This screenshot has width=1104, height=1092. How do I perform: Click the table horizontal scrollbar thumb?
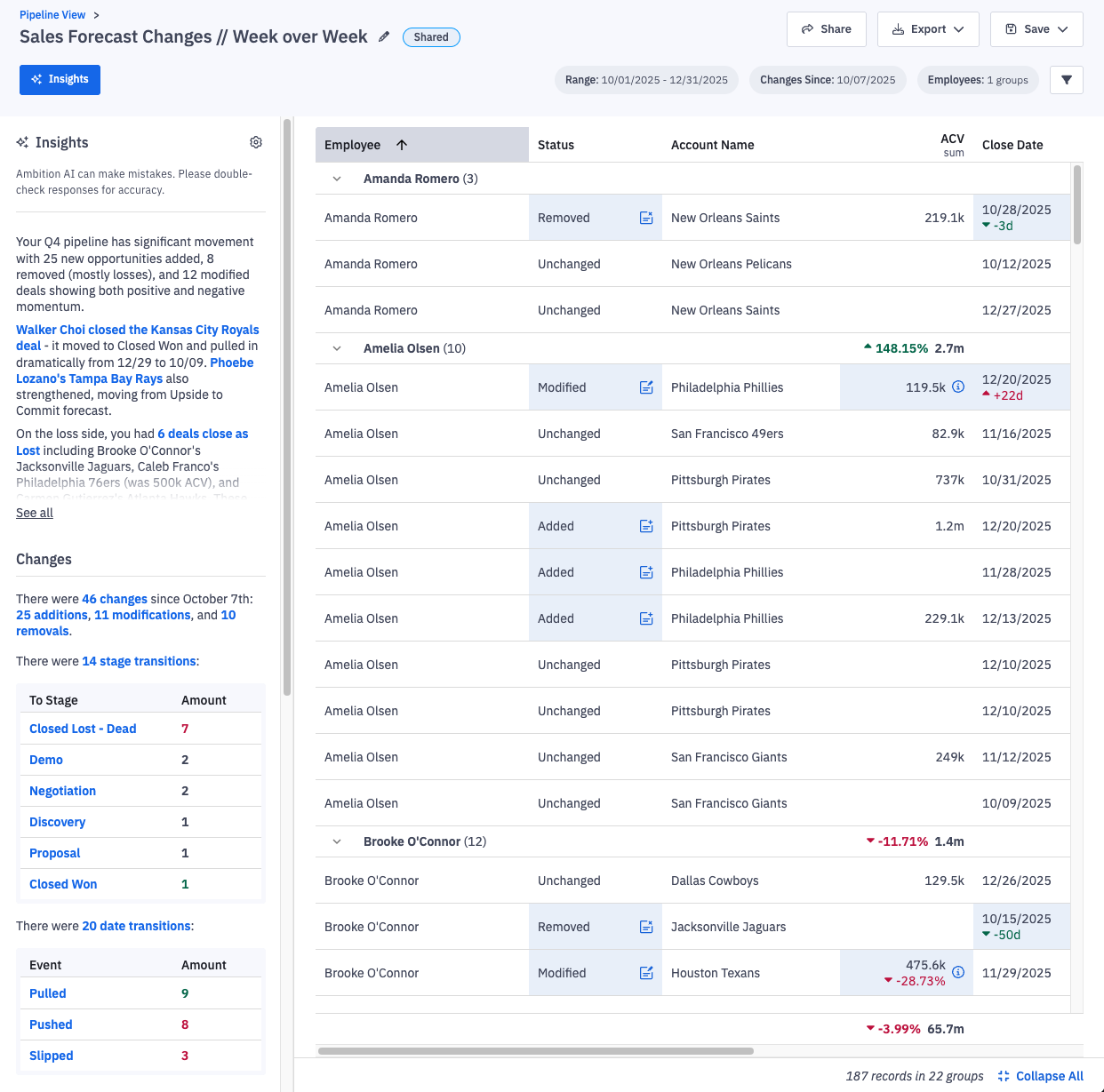pyautogui.click(x=536, y=1051)
